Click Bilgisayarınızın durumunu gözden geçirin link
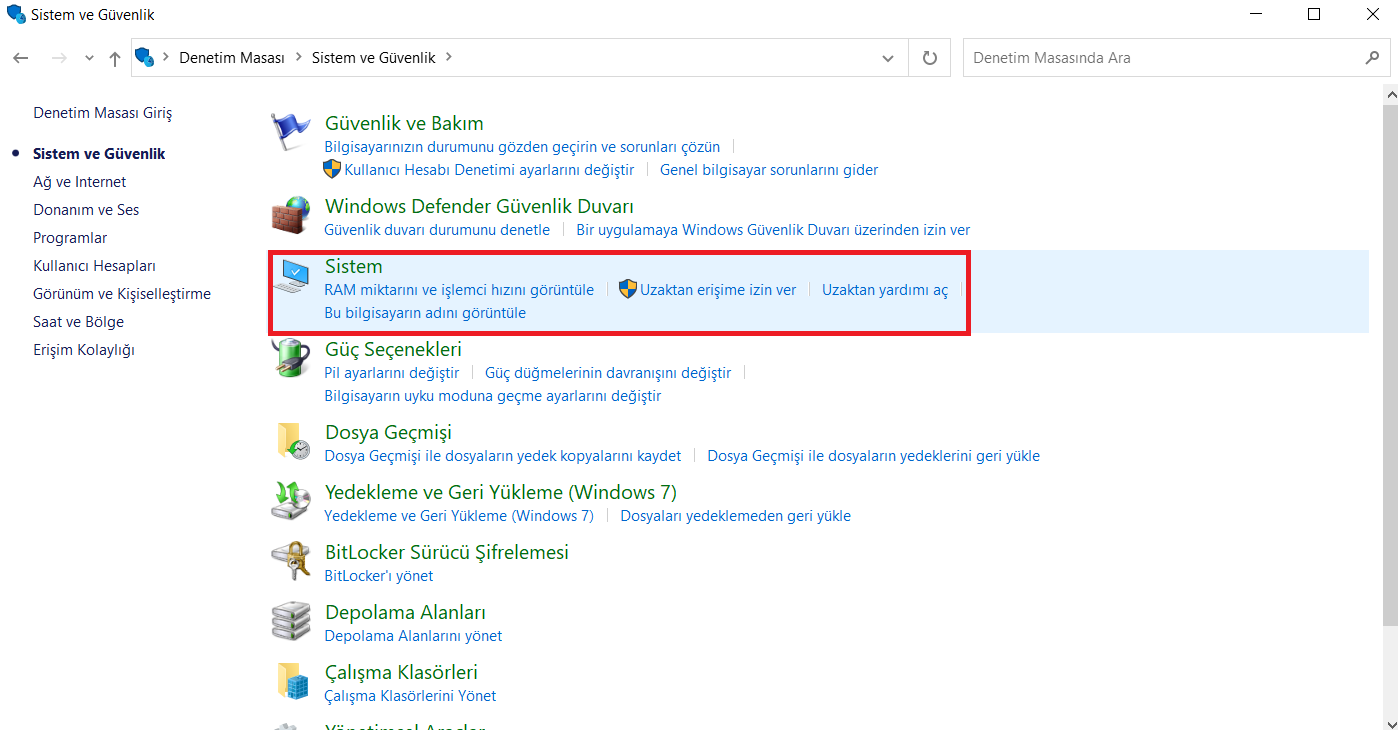This screenshot has width=1398, height=730. 522,146
